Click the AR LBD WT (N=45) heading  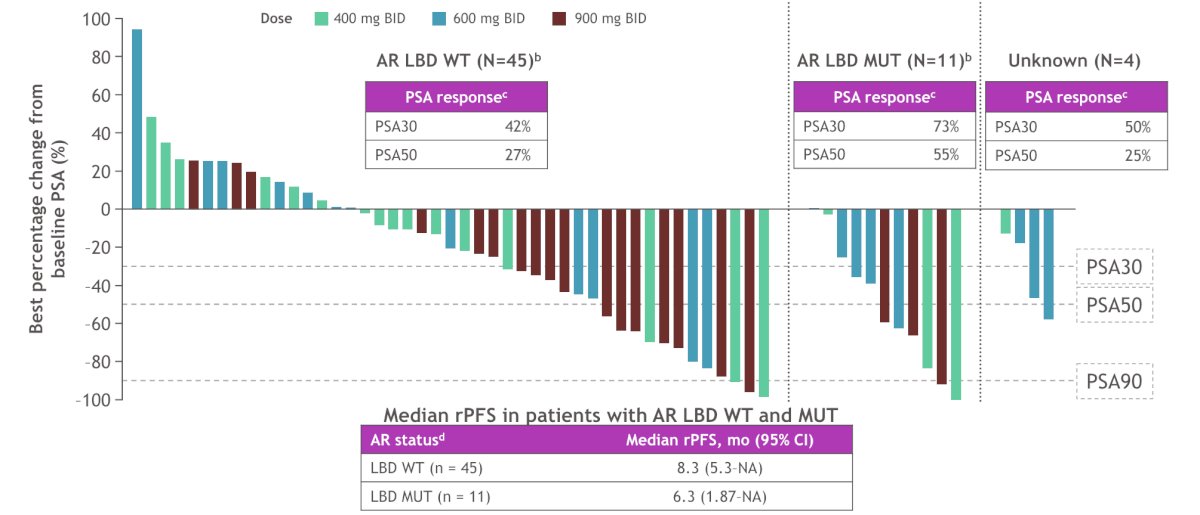coord(456,61)
